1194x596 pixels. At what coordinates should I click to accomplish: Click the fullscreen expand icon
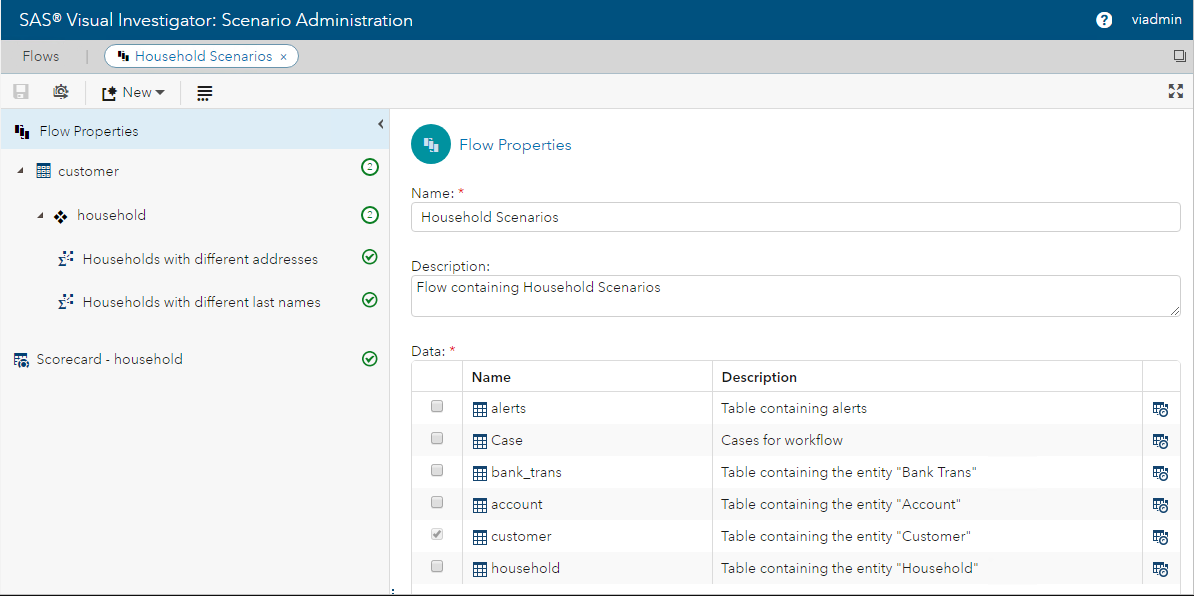(x=1176, y=92)
